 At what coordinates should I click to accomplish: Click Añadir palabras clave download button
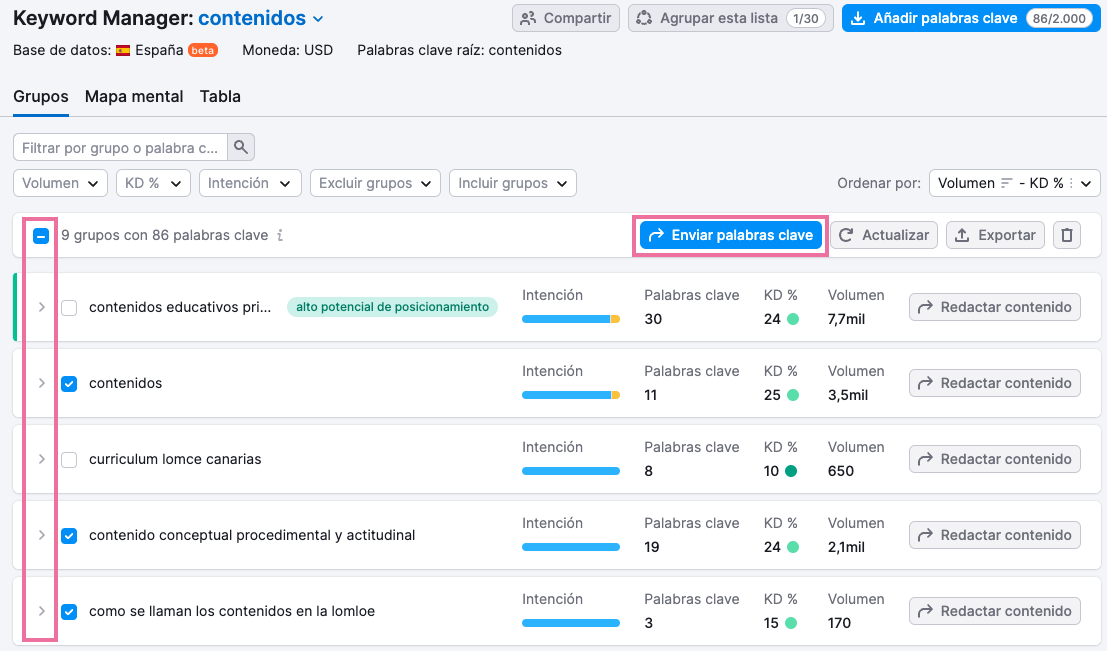pyautogui.click(x=967, y=18)
